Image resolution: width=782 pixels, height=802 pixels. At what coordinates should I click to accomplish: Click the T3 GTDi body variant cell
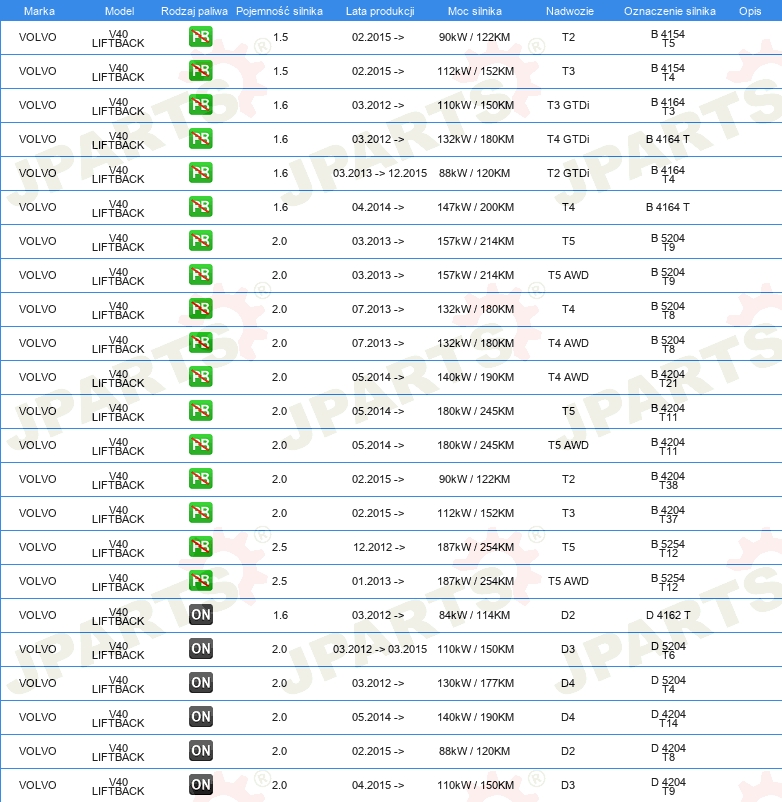pos(568,105)
